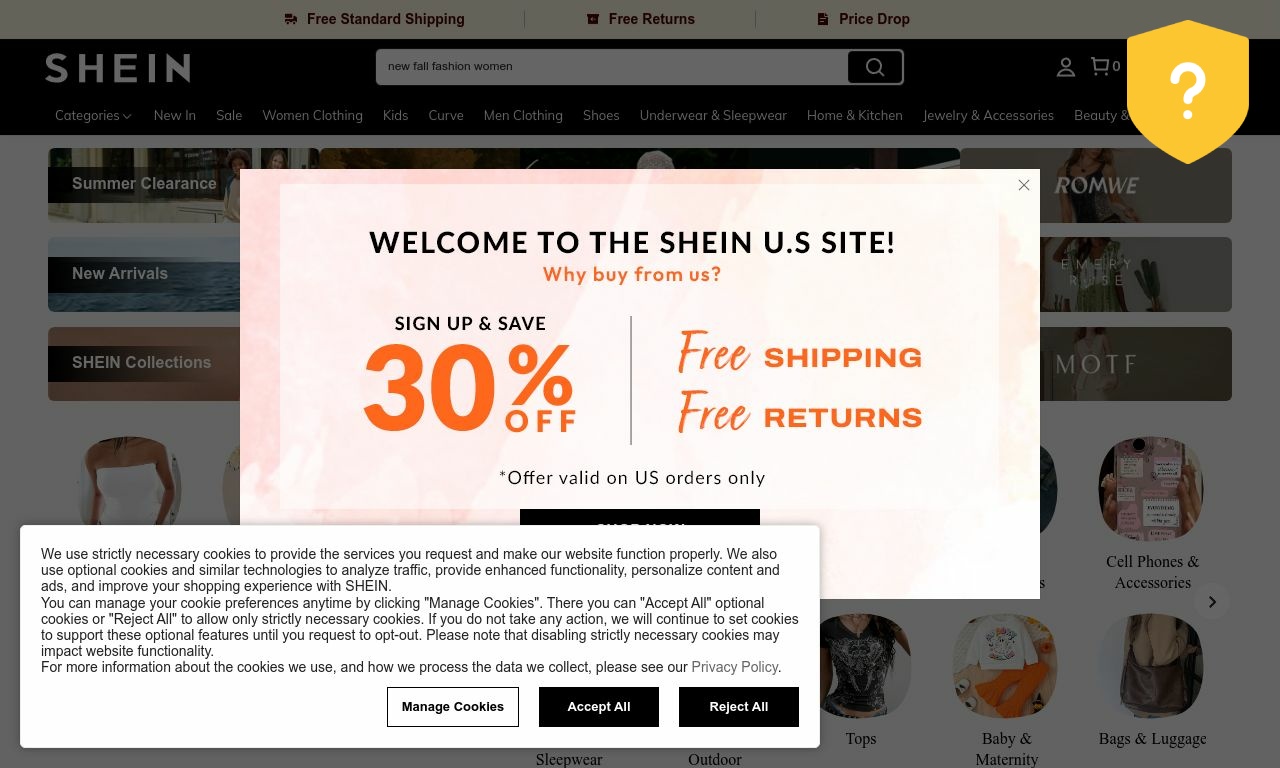Open the Home & Kitchen menu

pos(854,115)
